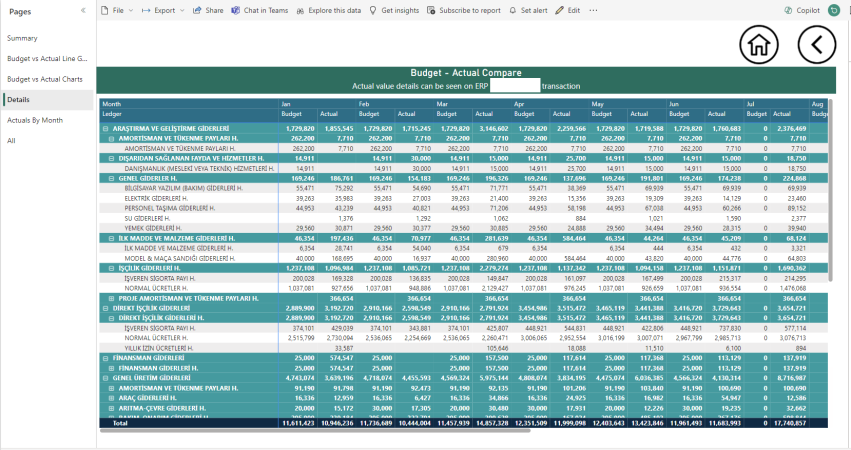Image resolution: width=851 pixels, height=450 pixels.
Task: Set alert using the bell option
Action: 529,10
